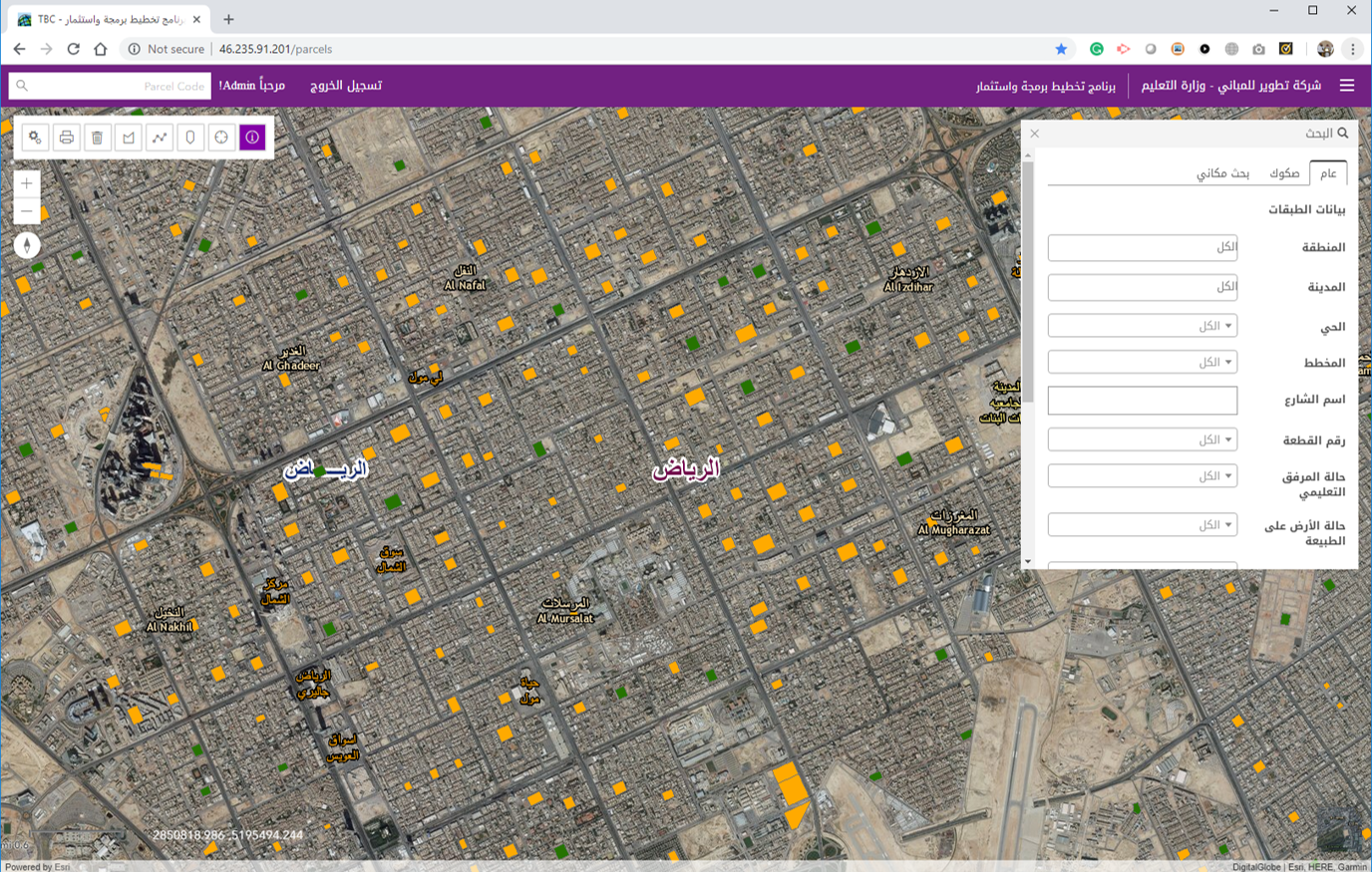This screenshot has height=872, width=1372.
Task: Expand the حالة المرفق التعليمي dropdown
Action: [x=1143, y=475]
